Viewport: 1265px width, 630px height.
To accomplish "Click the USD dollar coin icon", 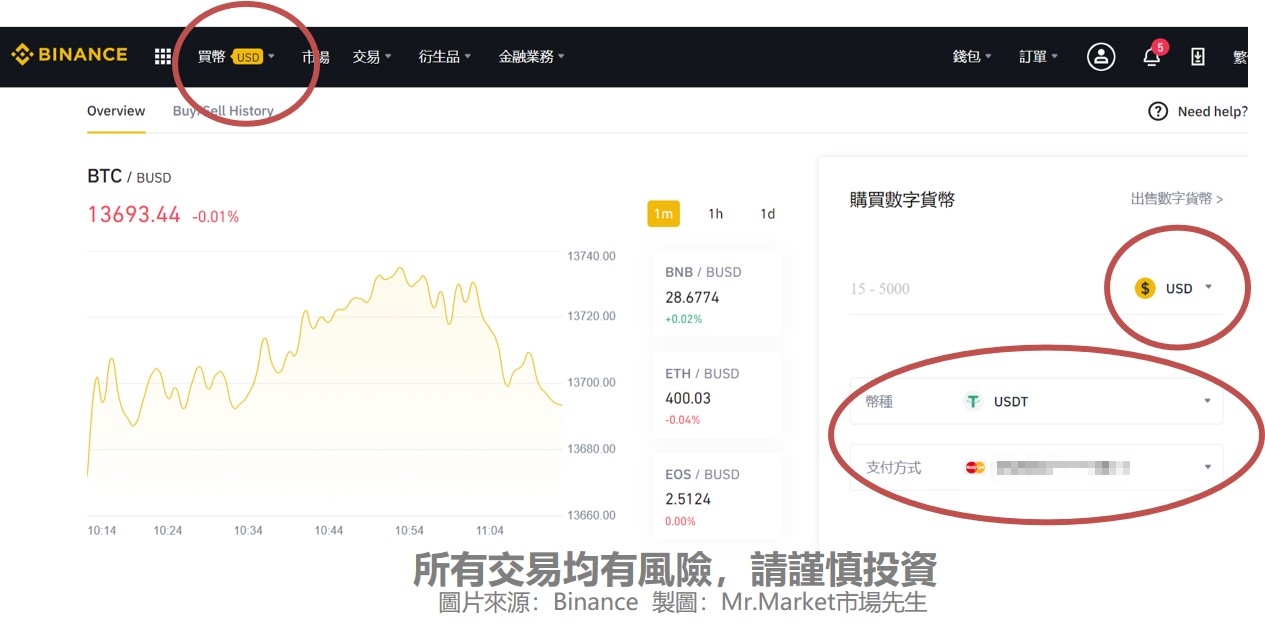I will pos(1145,288).
